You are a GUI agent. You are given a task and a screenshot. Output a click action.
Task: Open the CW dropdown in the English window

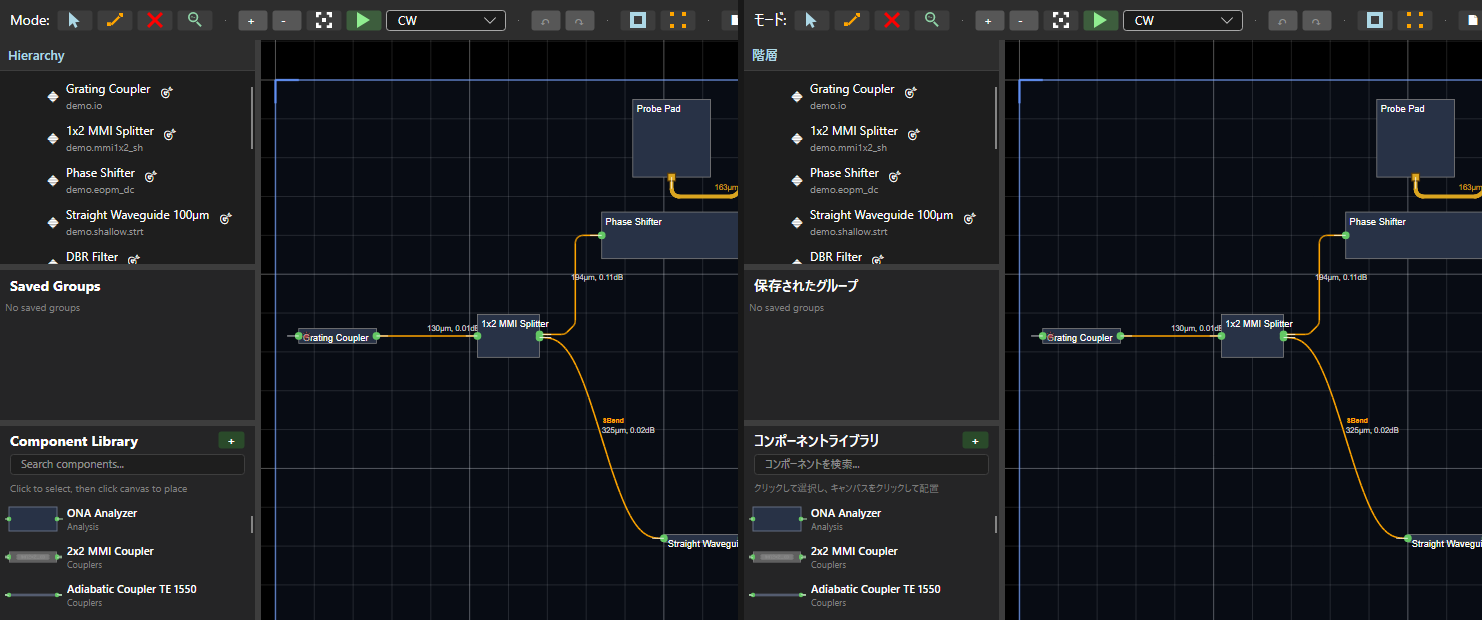446,20
